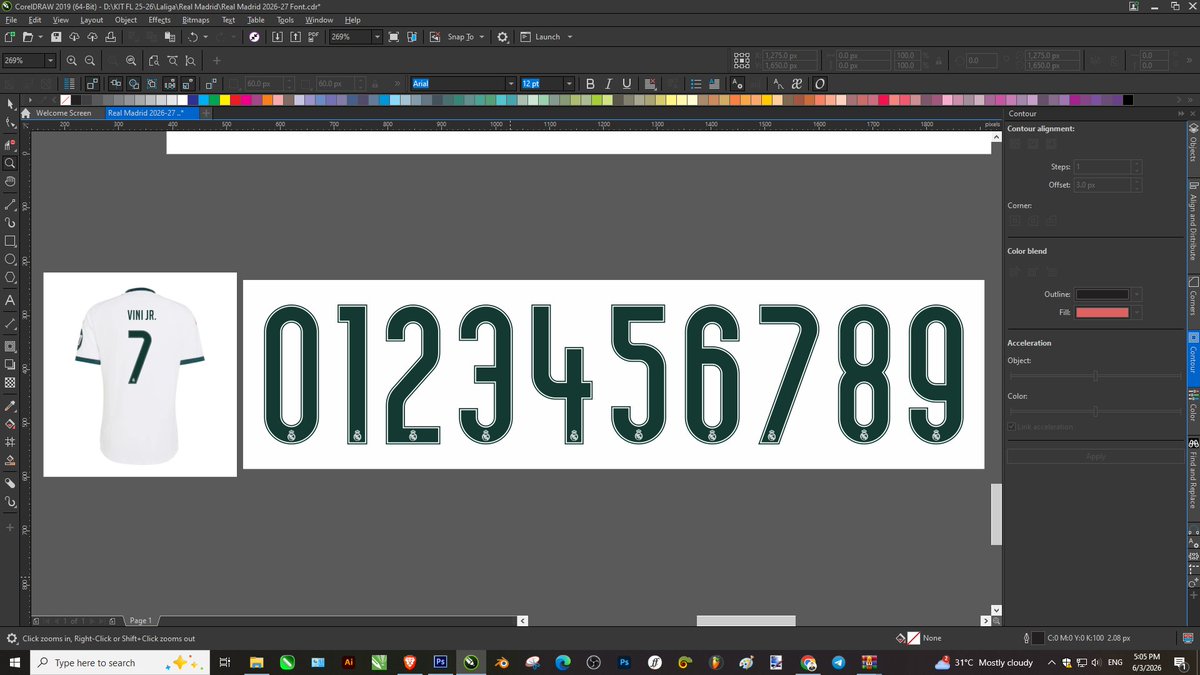This screenshot has width=1200, height=675.
Task: Toggle Italic text formatting
Action: pos(608,84)
